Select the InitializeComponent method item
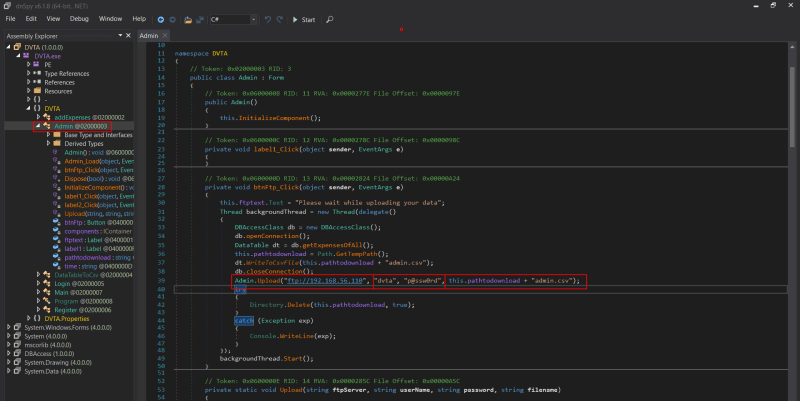 [x=98, y=187]
